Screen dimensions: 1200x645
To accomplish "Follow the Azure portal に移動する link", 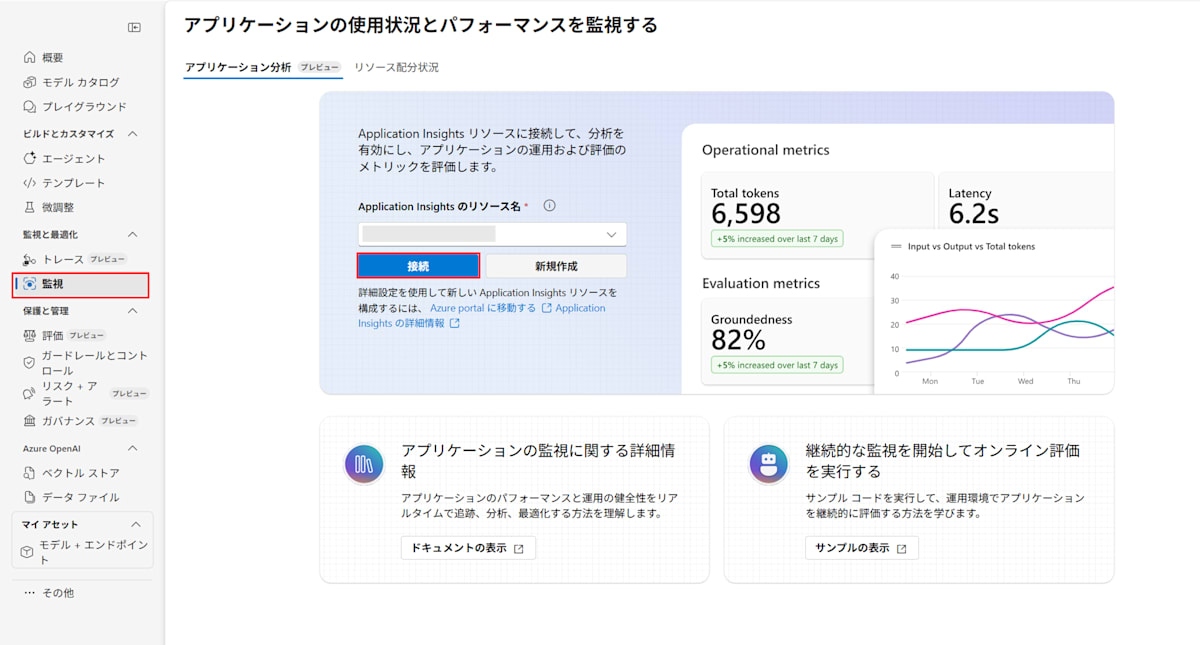I will (483, 308).
